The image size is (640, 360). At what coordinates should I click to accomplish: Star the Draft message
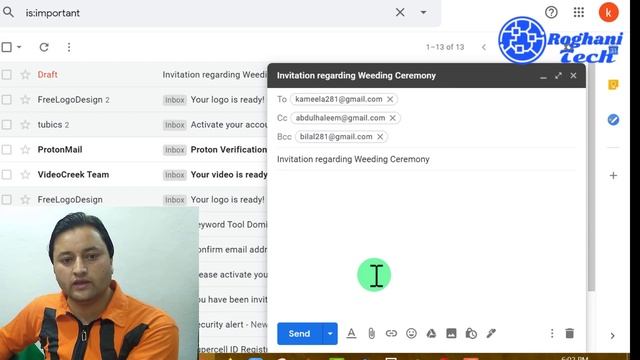(25, 75)
